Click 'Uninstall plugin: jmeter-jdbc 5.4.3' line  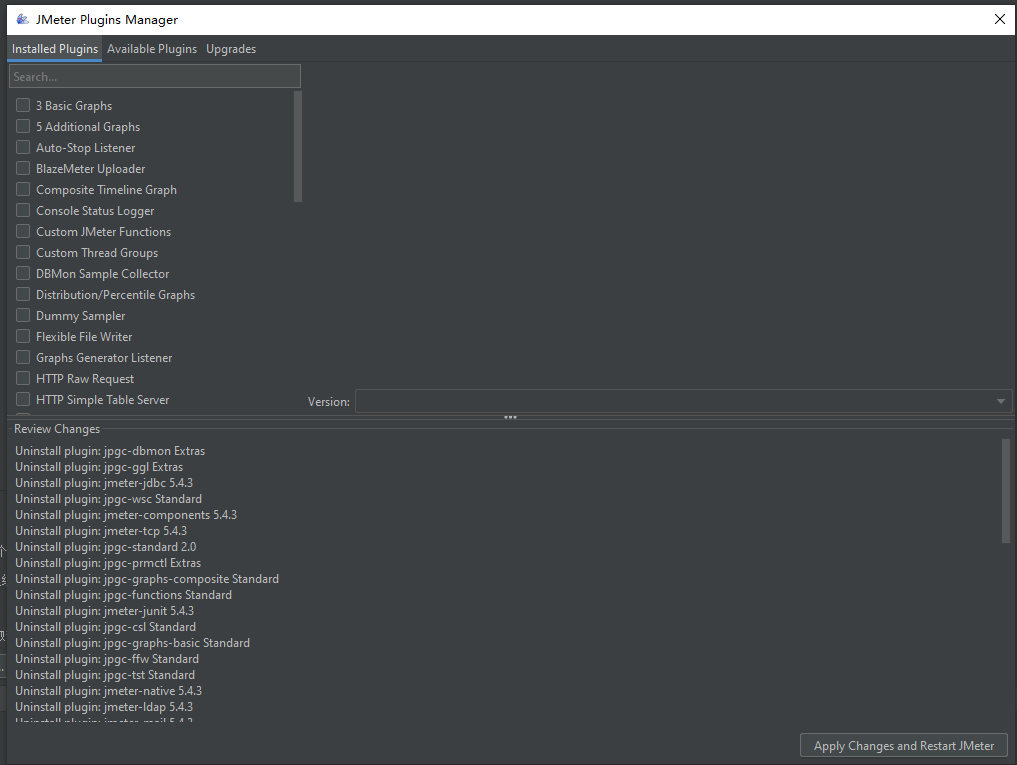click(104, 483)
